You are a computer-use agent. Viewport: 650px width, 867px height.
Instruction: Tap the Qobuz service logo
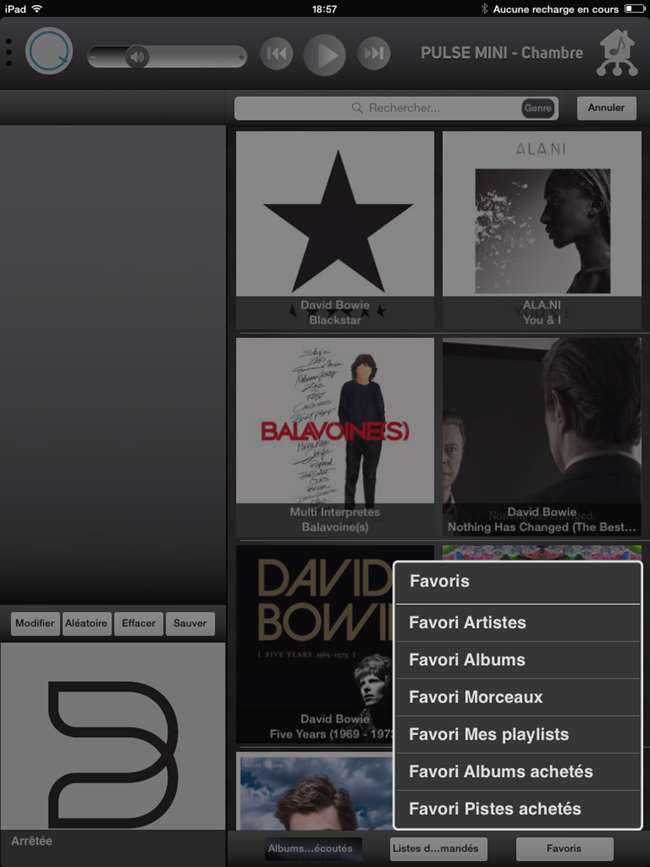tap(49, 51)
